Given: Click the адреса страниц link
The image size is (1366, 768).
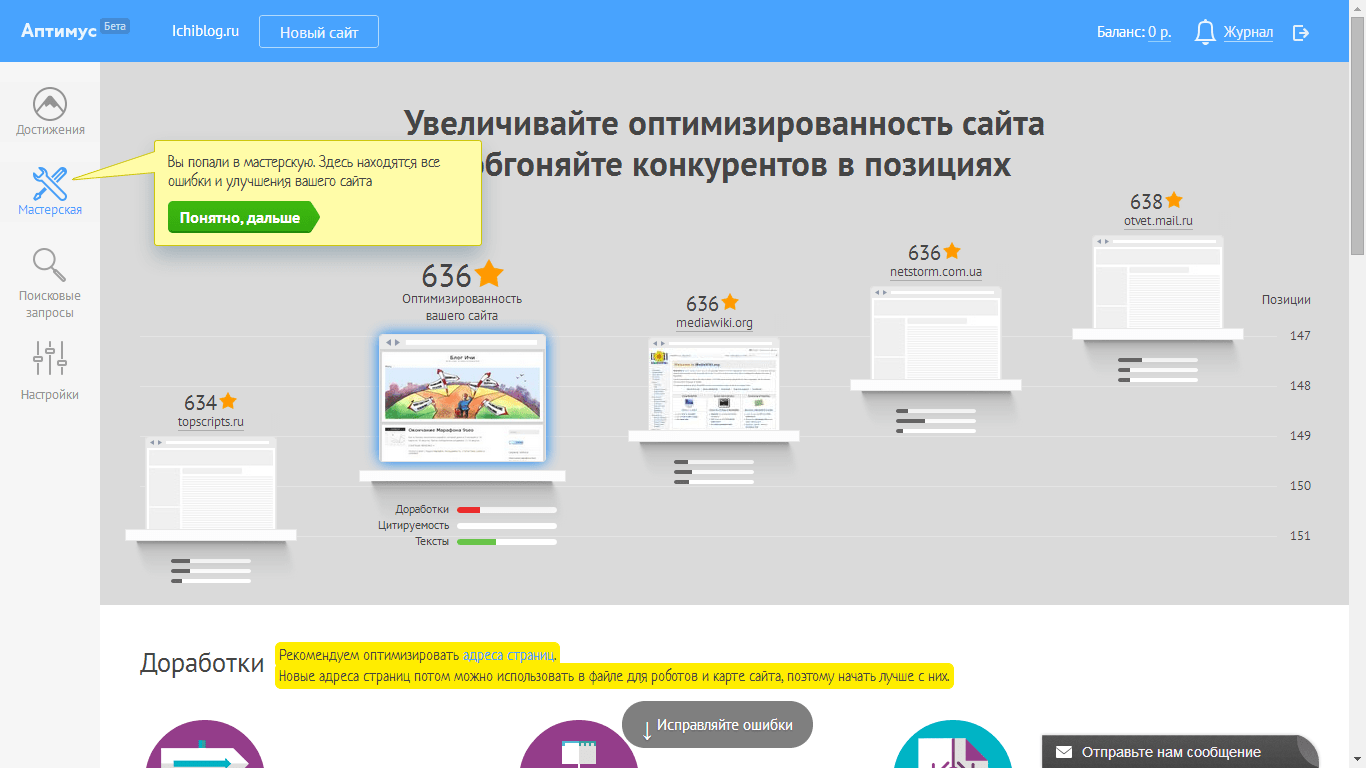Looking at the screenshot, I should (508, 656).
